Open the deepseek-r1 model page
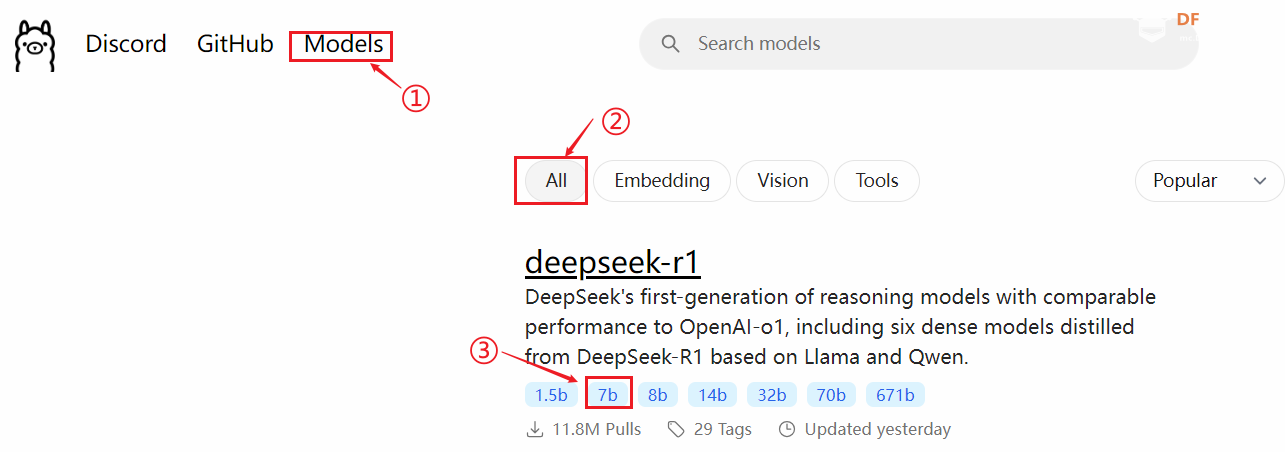 [613, 262]
